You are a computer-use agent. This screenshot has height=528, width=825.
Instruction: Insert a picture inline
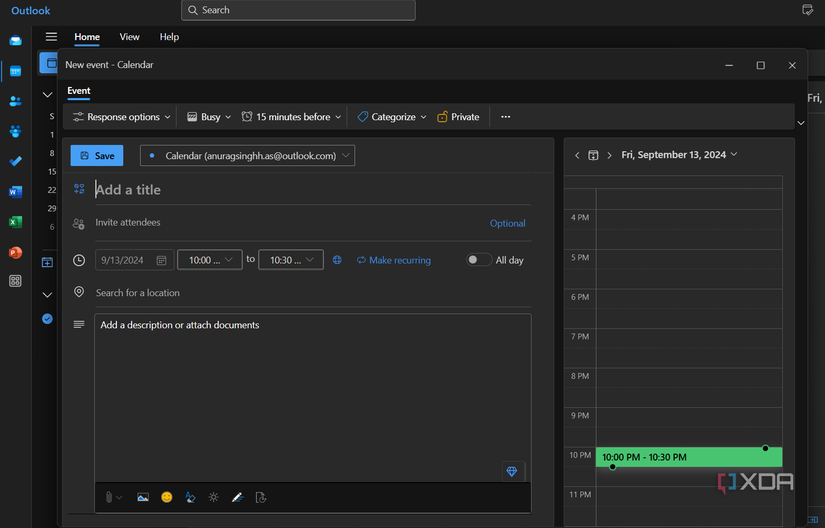click(x=143, y=497)
